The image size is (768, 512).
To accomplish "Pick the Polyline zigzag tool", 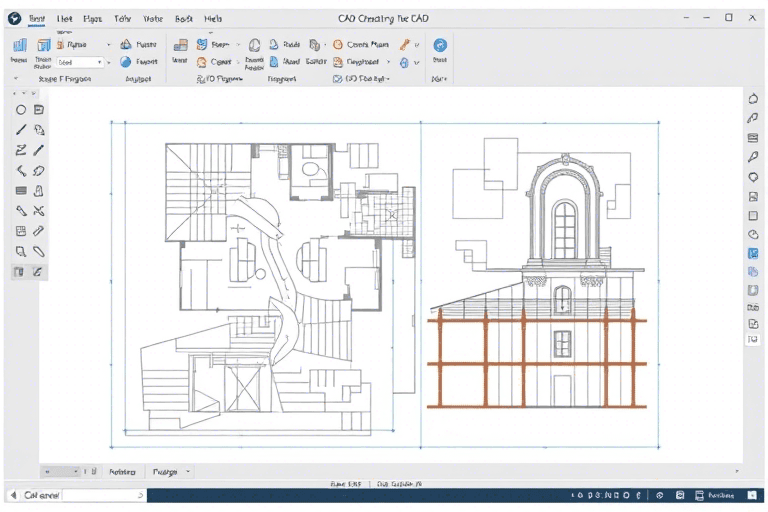I will coord(21,150).
